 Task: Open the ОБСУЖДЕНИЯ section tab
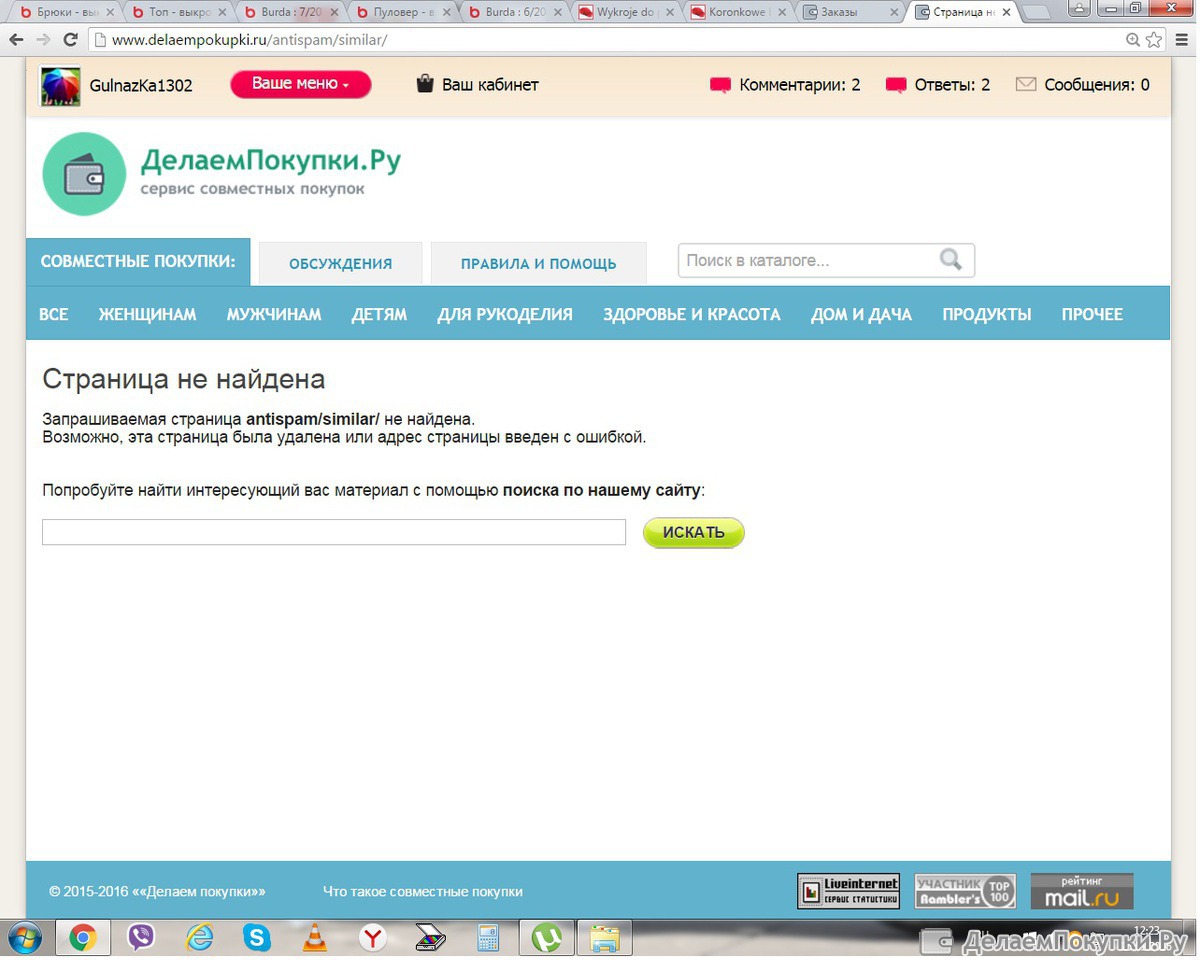[x=341, y=264]
